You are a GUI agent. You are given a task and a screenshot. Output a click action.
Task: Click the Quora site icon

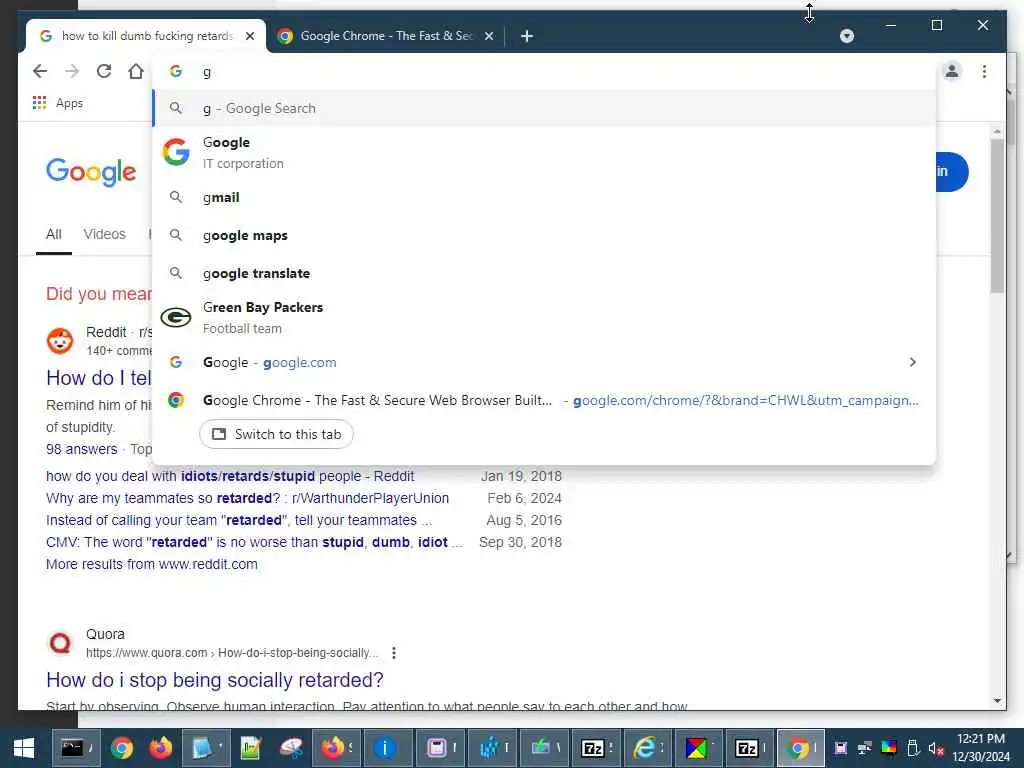(x=60, y=643)
